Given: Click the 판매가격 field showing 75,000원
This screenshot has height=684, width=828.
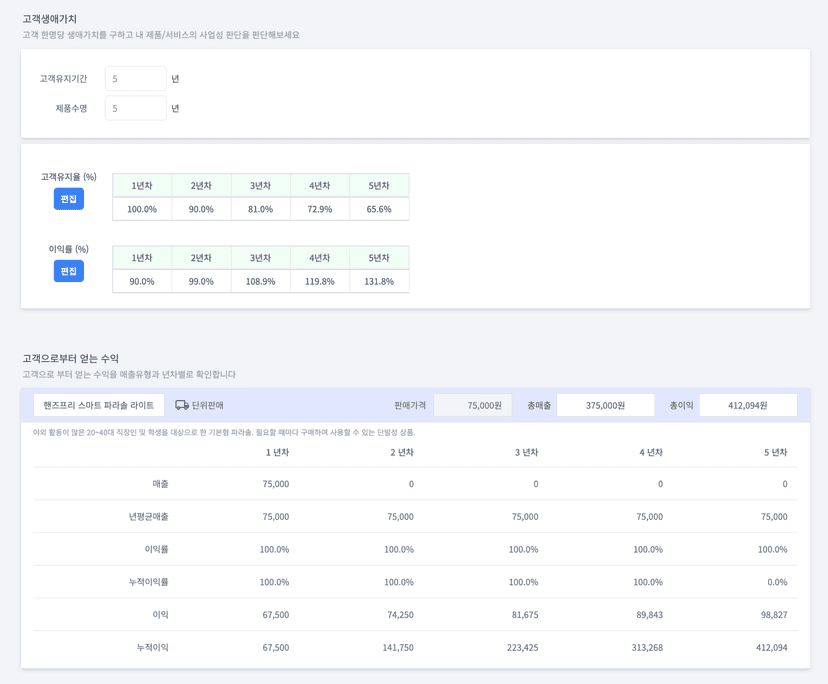Looking at the screenshot, I should (x=472, y=405).
